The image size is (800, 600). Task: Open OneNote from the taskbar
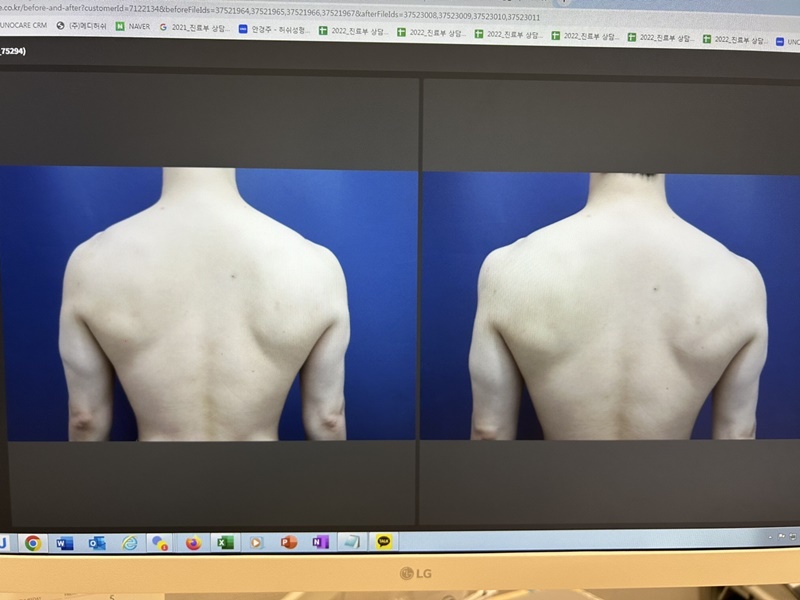[x=320, y=542]
